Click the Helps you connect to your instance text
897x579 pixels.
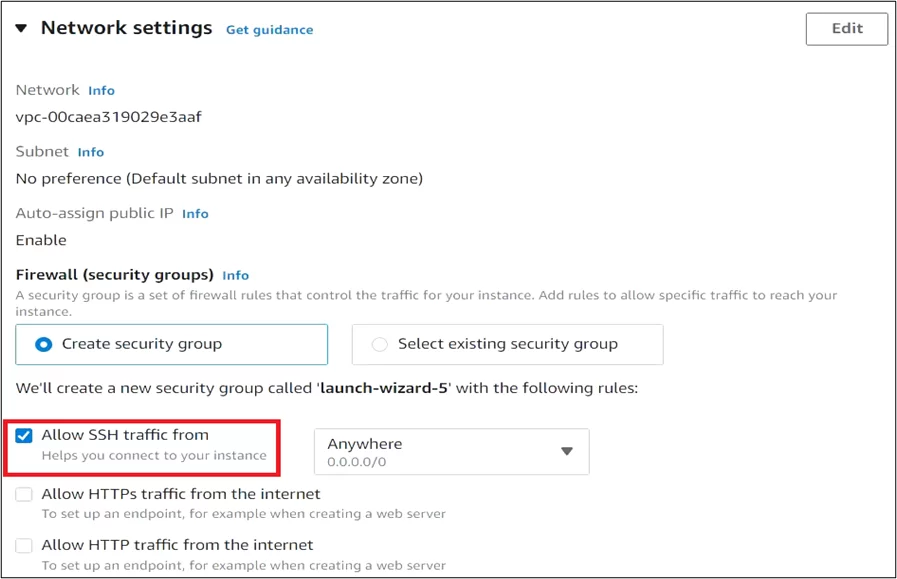click(x=154, y=456)
